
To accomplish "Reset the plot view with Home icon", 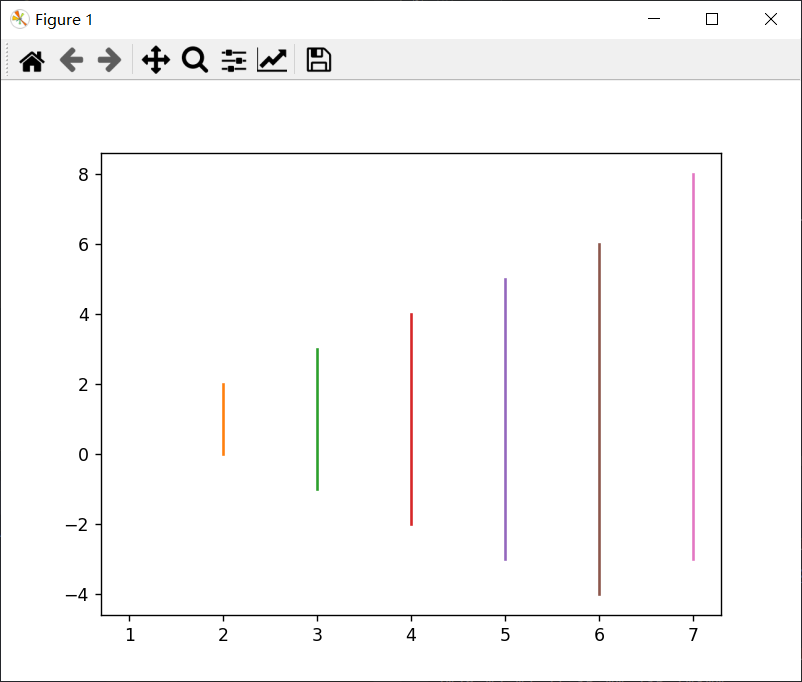I will pyautogui.click(x=32, y=61).
